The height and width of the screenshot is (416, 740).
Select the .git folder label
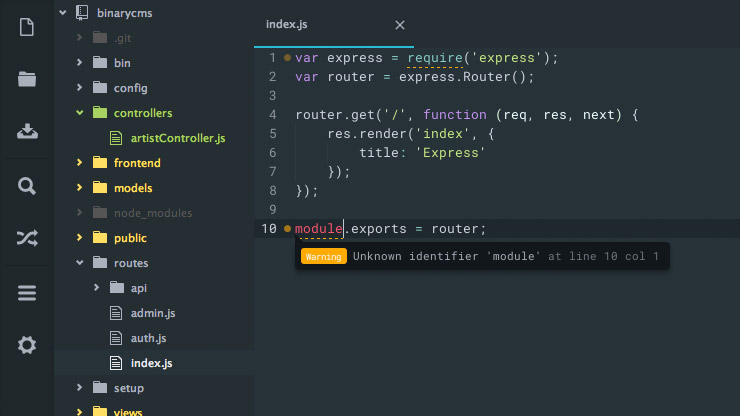pos(122,38)
